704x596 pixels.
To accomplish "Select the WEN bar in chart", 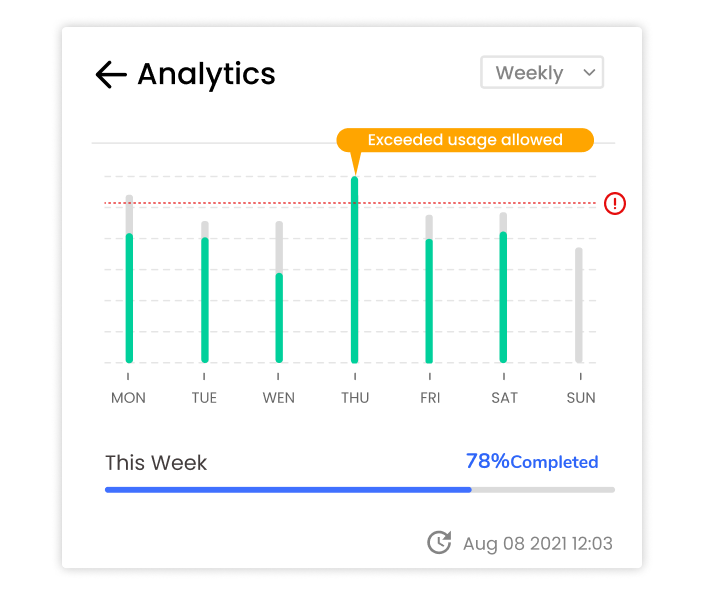I will 279,292.
